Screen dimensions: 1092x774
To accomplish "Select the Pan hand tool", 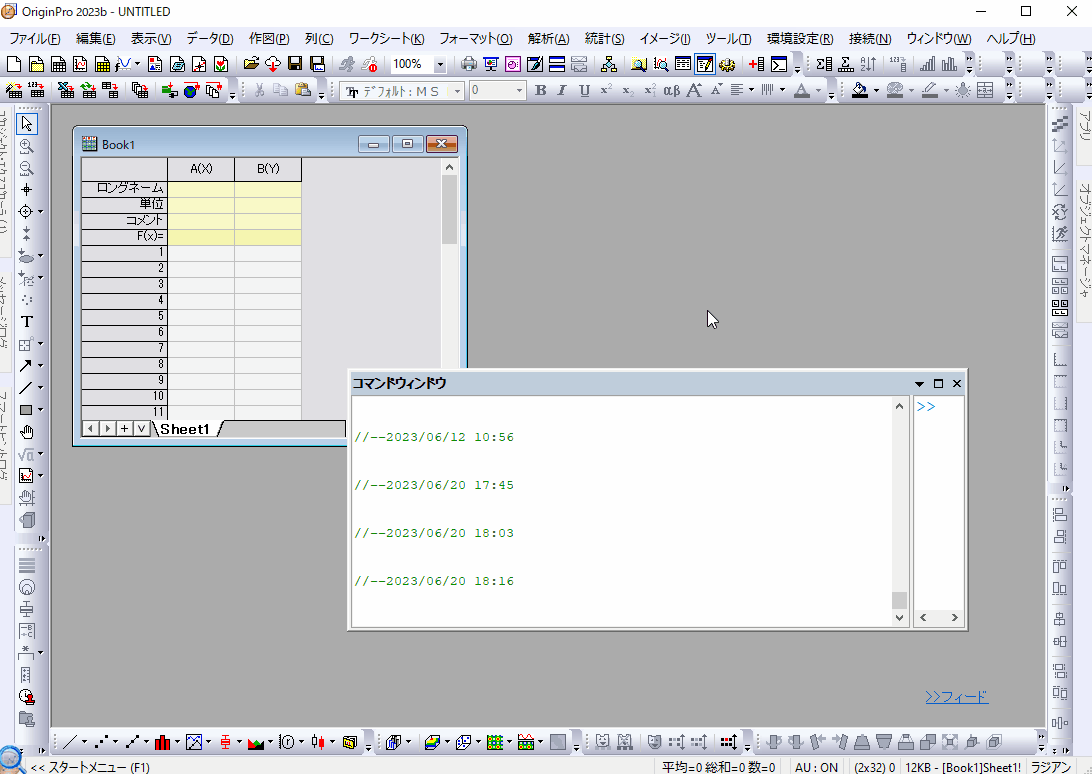I will (26, 432).
